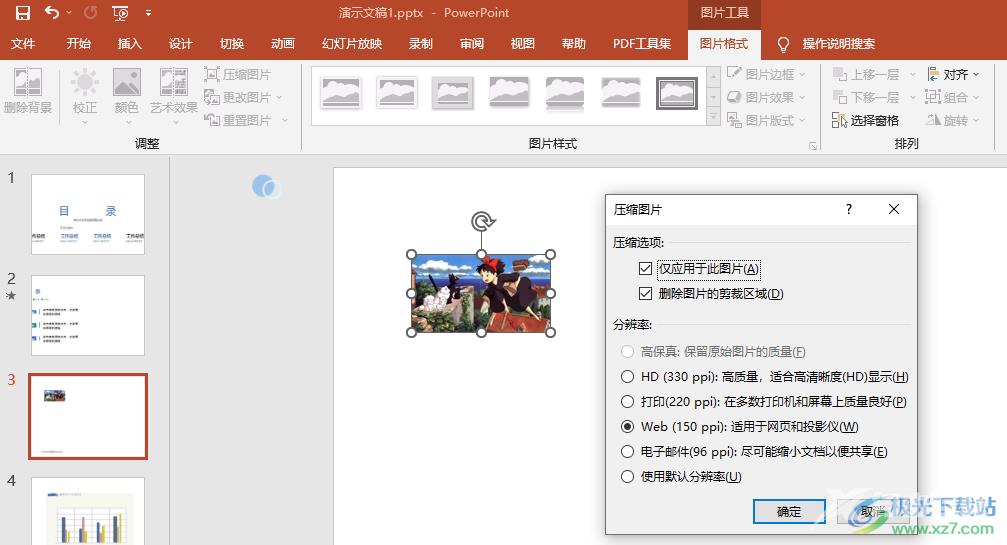Select the 图片格式 tab
Image resolution: width=1007 pixels, height=545 pixels.
click(x=724, y=44)
